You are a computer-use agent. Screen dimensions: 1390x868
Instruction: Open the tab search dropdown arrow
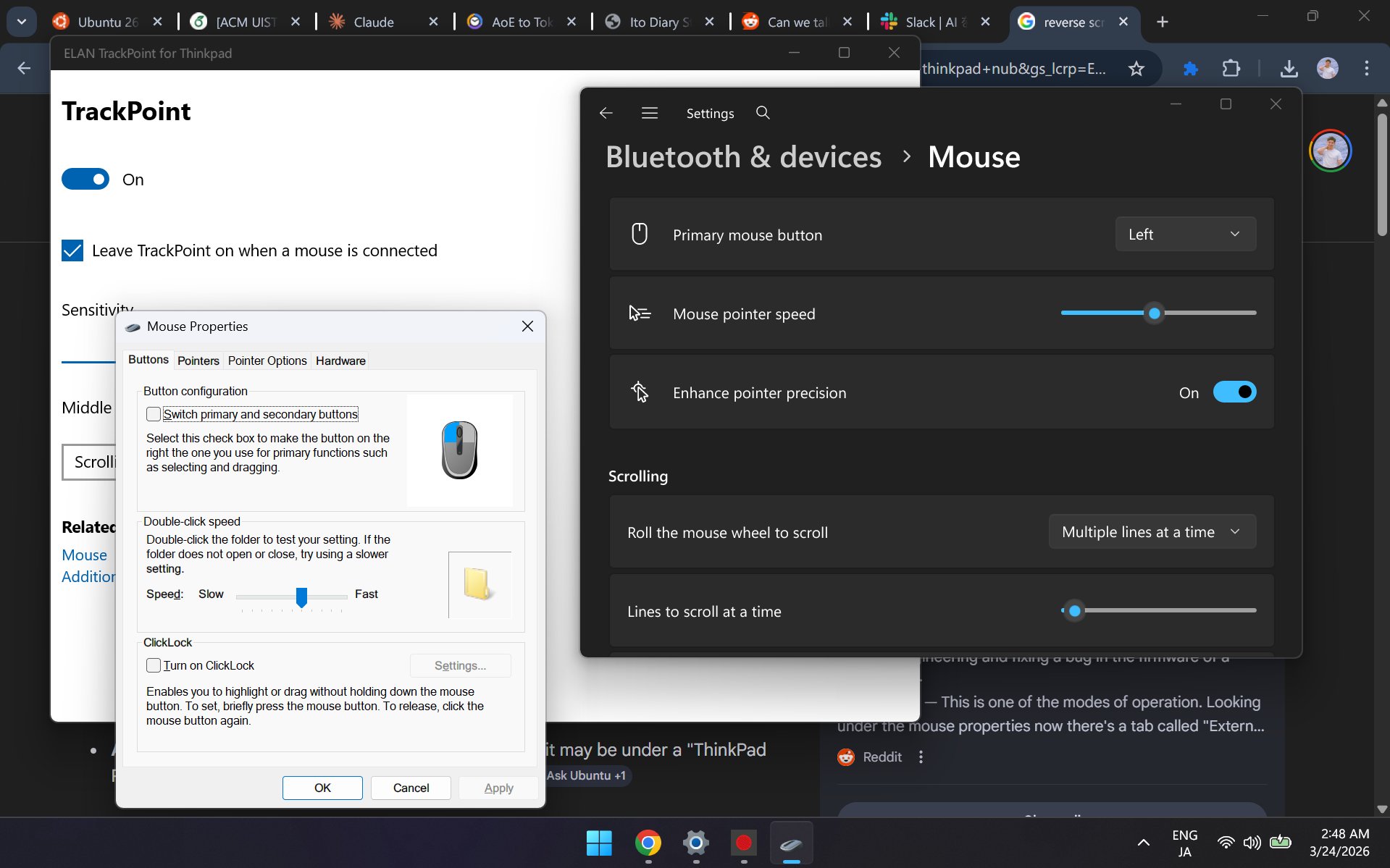tap(22, 22)
